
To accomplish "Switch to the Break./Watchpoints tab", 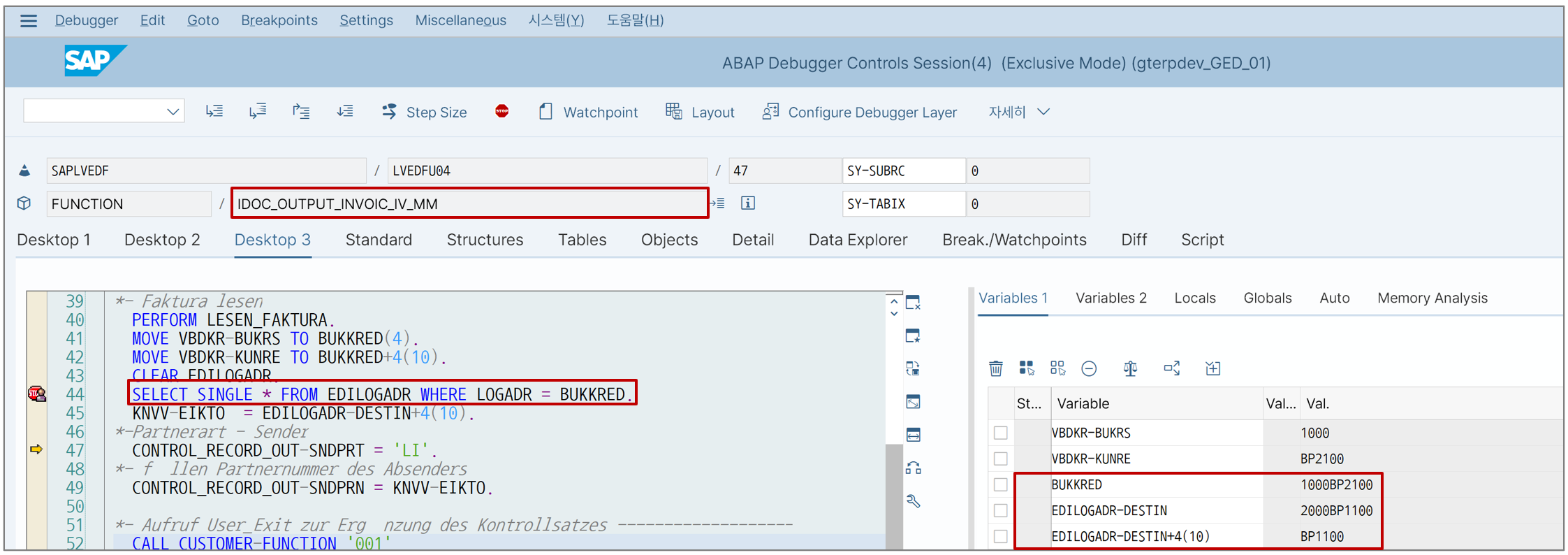I will click(1014, 240).
